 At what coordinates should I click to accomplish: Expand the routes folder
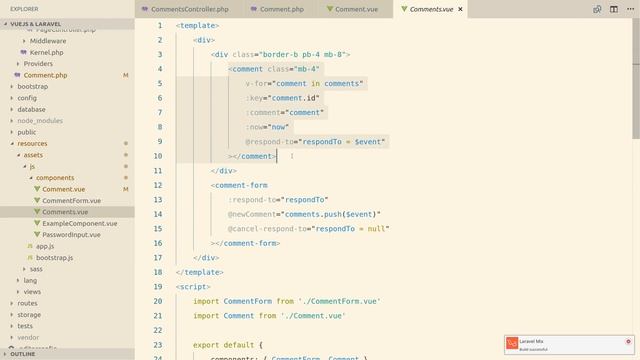pos(27,304)
